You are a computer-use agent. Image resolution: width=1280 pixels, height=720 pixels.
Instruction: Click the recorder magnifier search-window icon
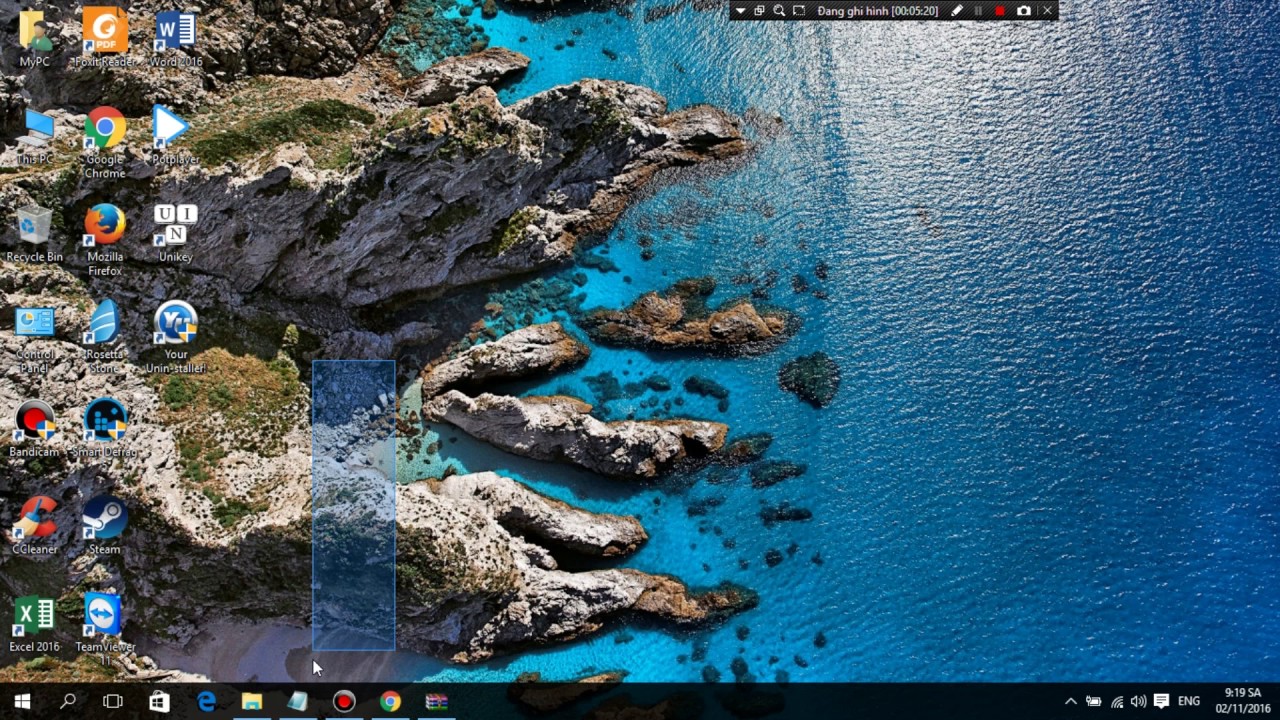(x=779, y=11)
